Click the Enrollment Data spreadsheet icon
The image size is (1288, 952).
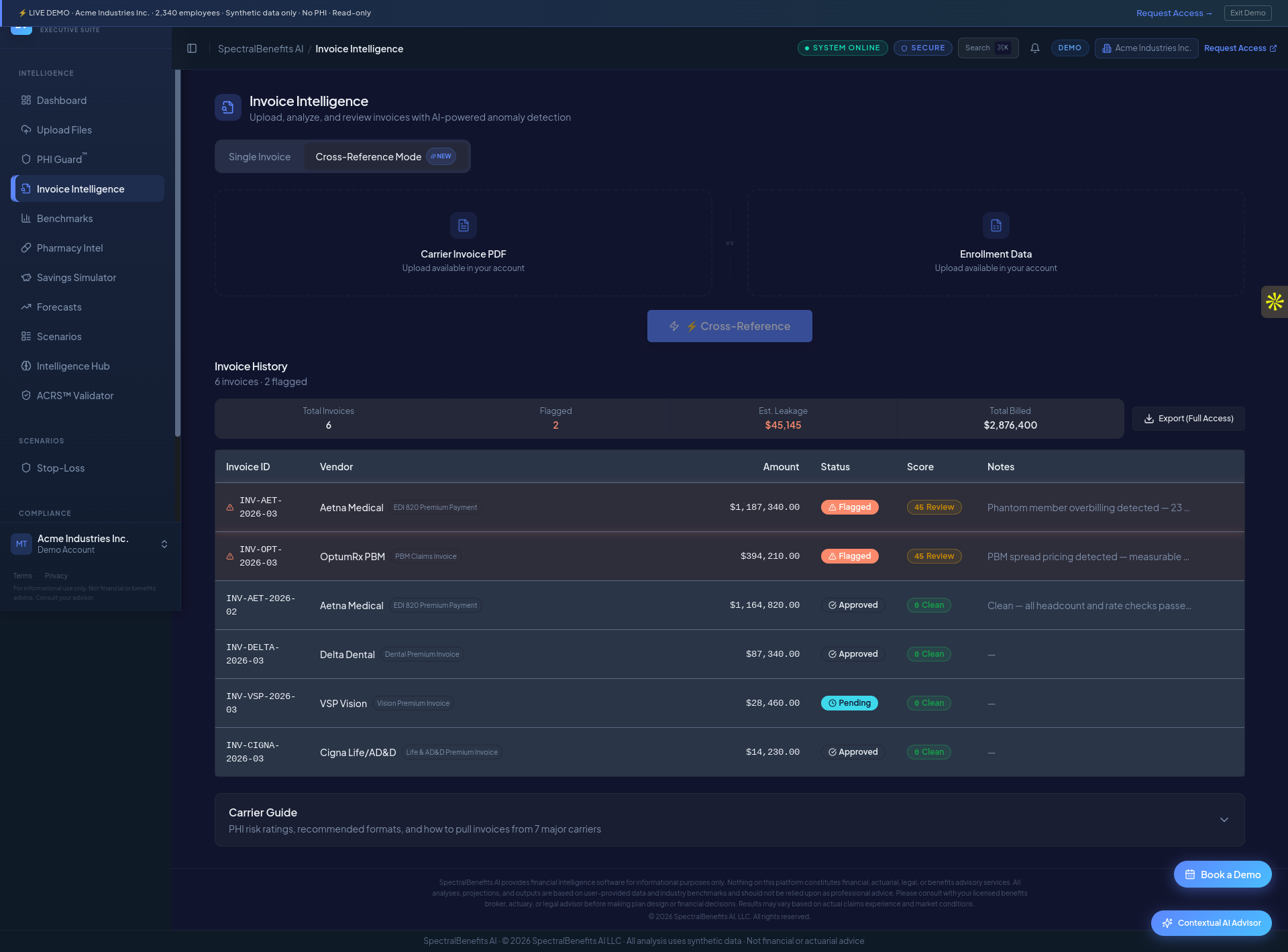point(996,225)
